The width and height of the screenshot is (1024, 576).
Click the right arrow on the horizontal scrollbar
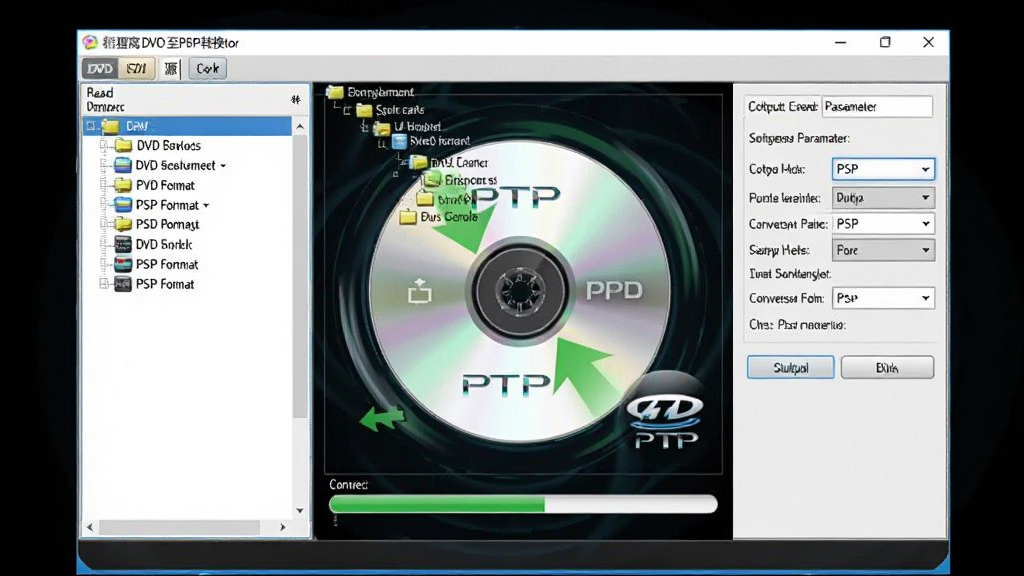coord(283,527)
